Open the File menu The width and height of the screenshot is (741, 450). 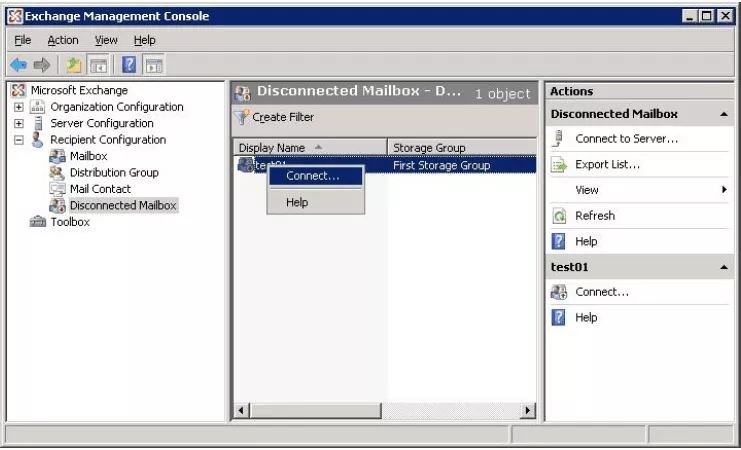23,41
